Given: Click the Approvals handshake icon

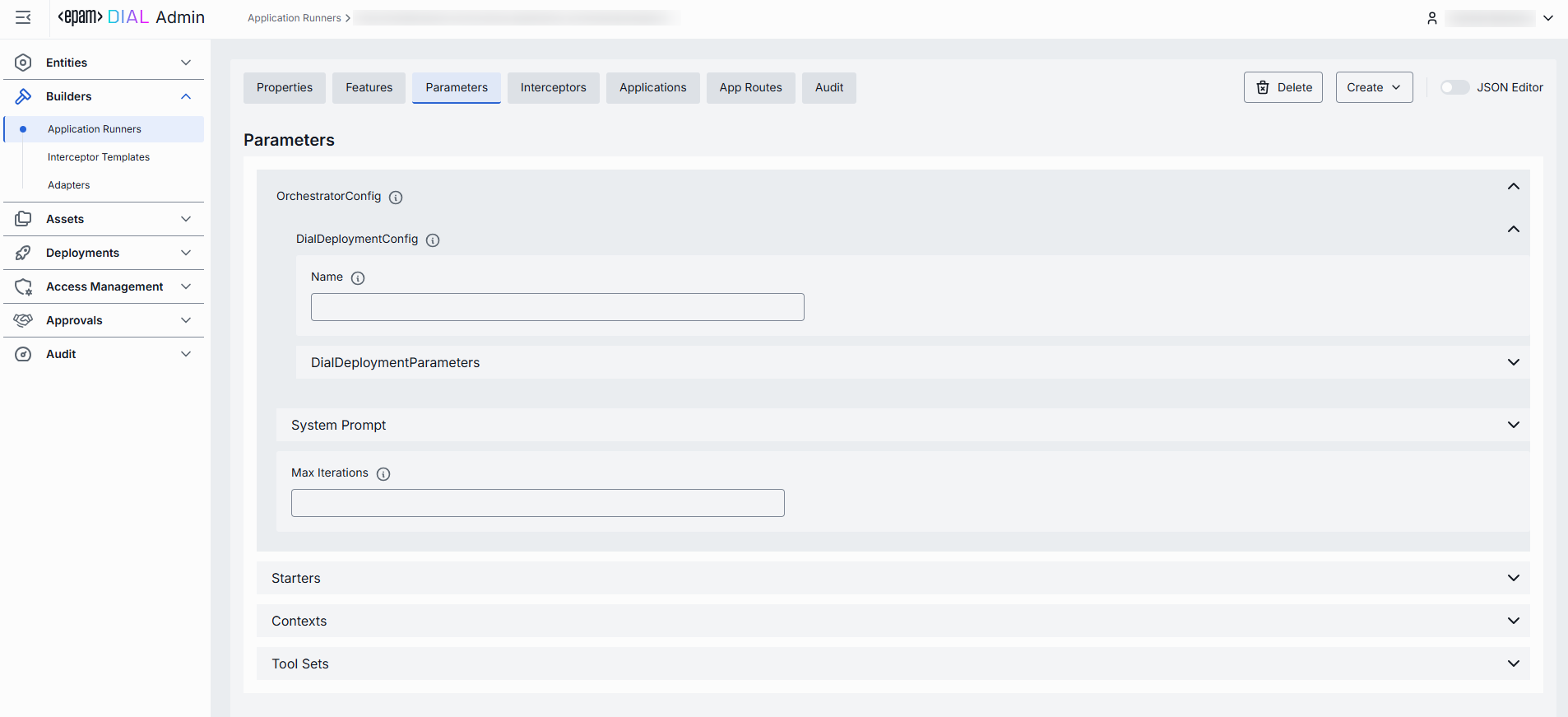Looking at the screenshot, I should [23, 320].
